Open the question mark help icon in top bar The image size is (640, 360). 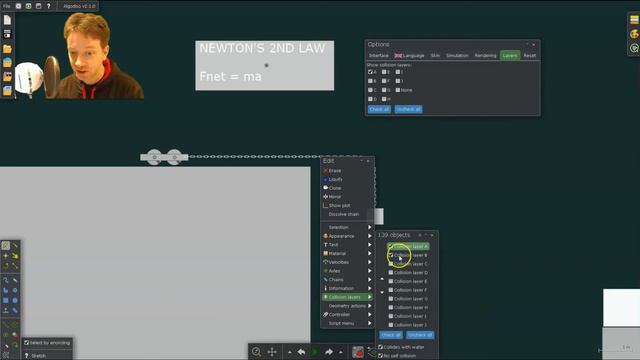(x=49, y=6)
